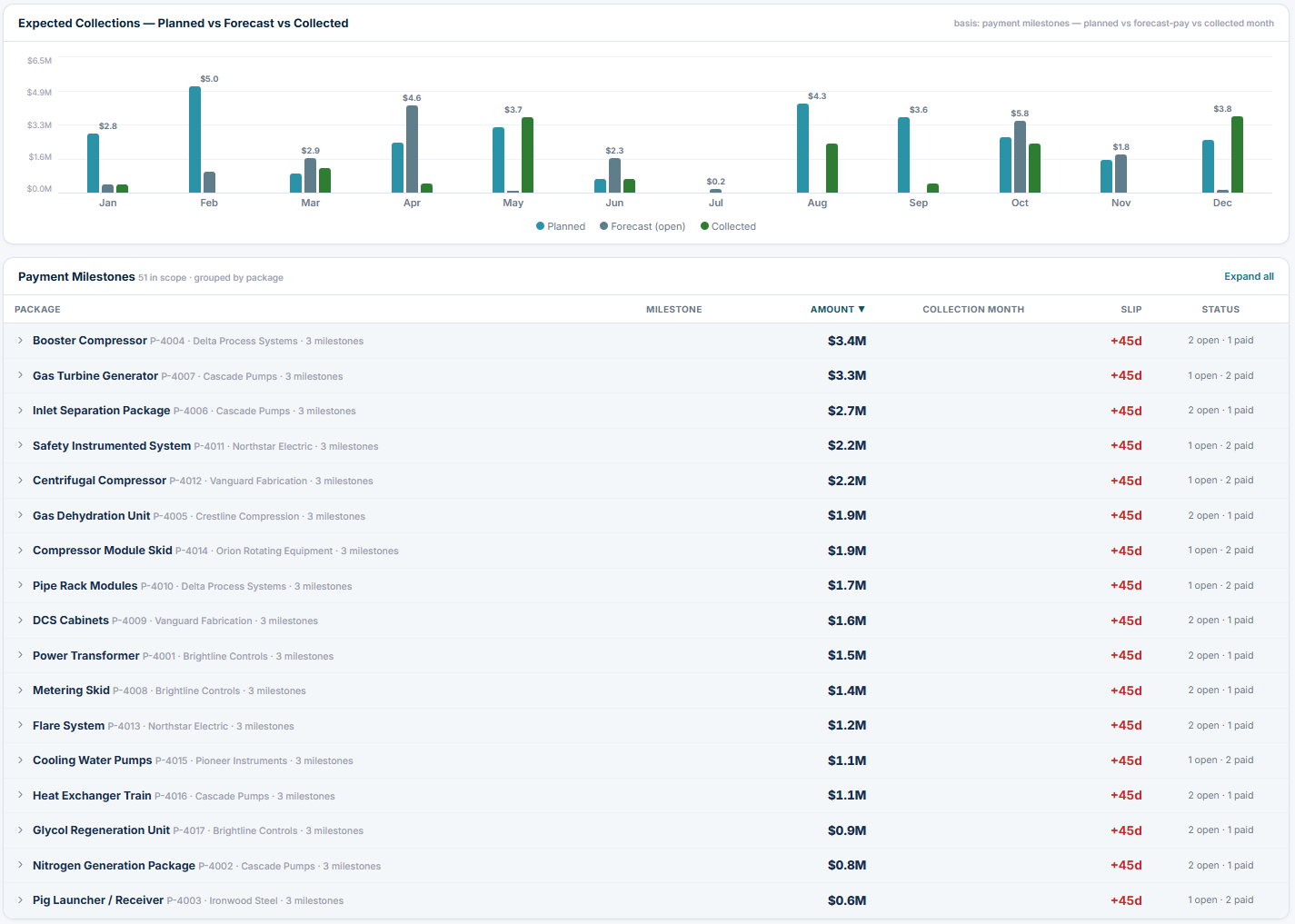1295x924 pixels.
Task: Click the $2.7M amount for Inlet Separation Package
Action: pyautogui.click(x=847, y=411)
